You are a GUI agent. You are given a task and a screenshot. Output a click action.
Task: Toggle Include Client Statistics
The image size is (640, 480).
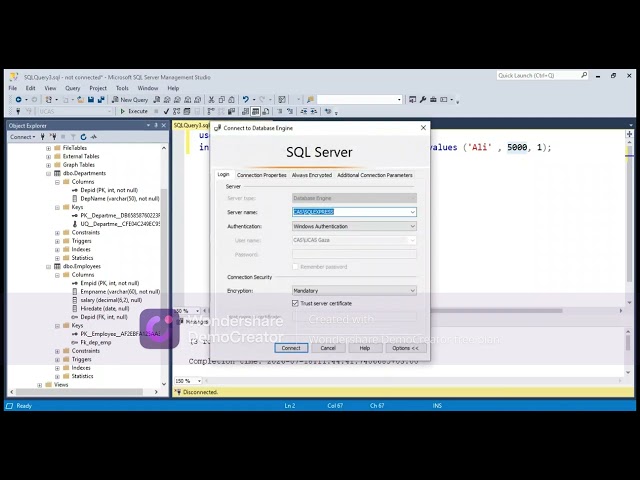(231, 111)
